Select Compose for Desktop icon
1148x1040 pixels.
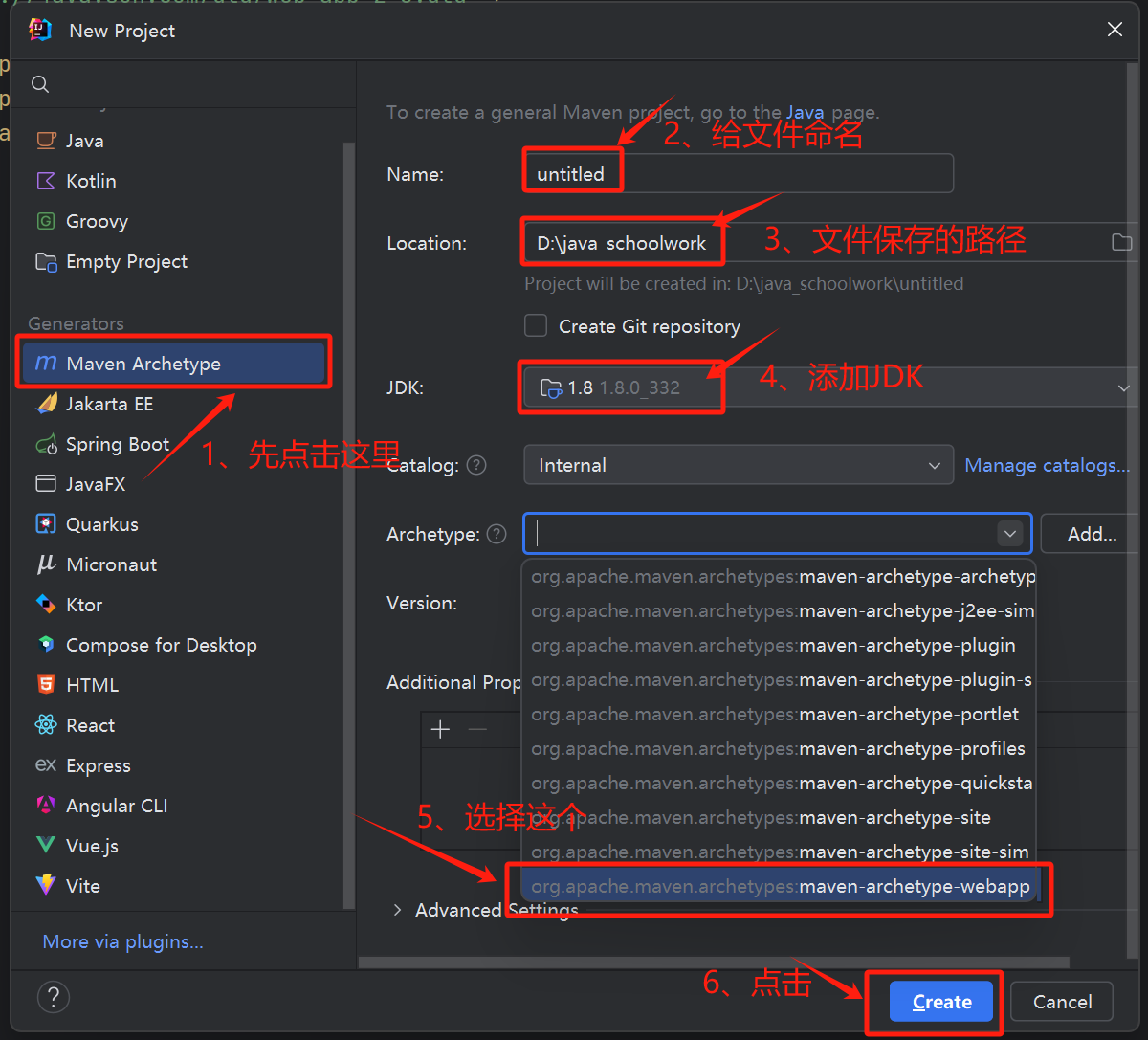(x=46, y=645)
